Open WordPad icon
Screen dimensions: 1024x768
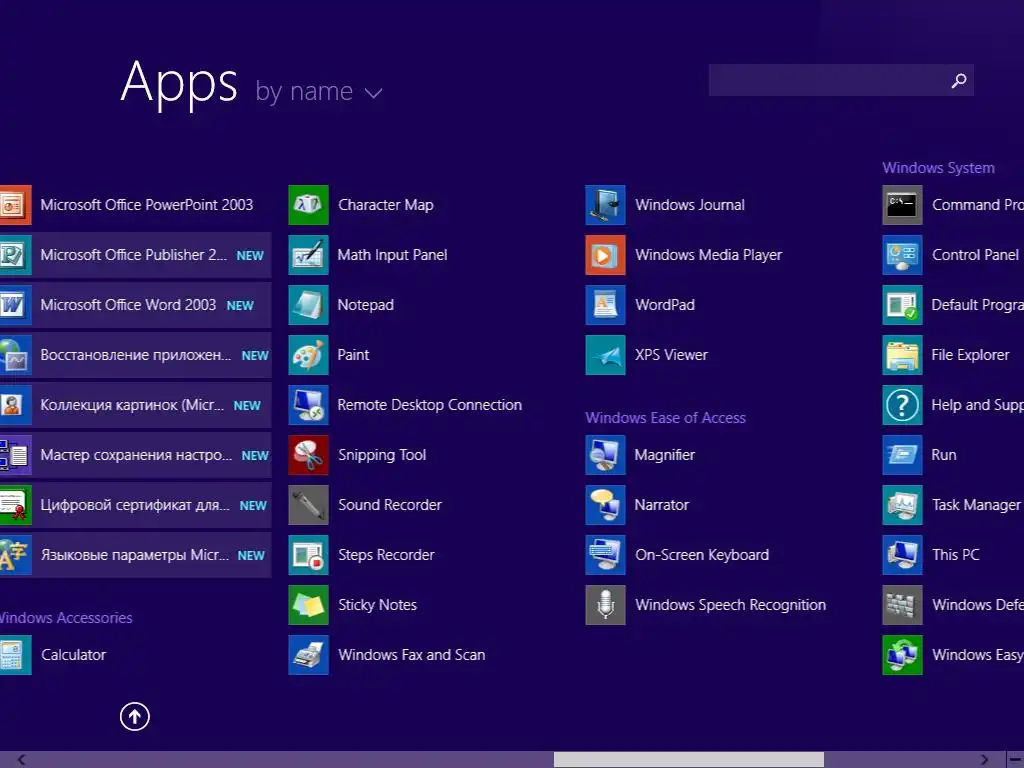click(605, 305)
